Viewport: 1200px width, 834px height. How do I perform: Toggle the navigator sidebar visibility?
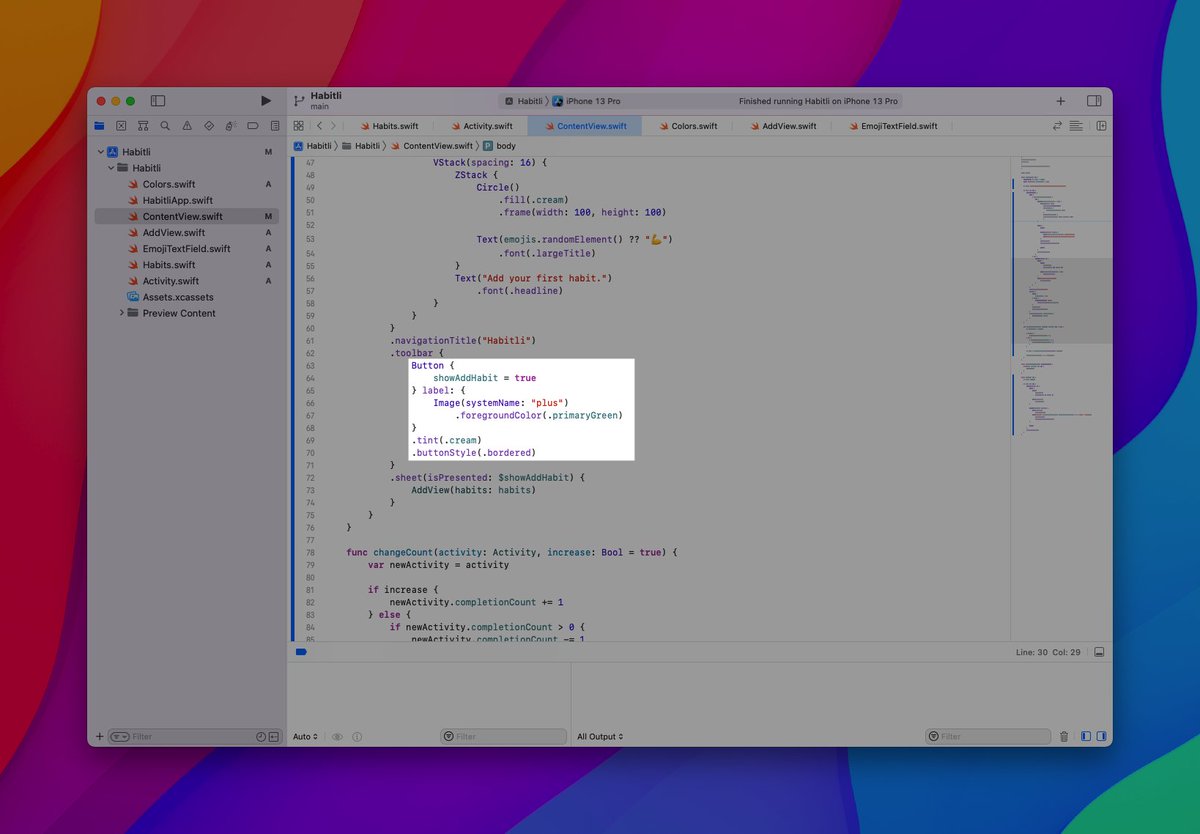click(158, 101)
